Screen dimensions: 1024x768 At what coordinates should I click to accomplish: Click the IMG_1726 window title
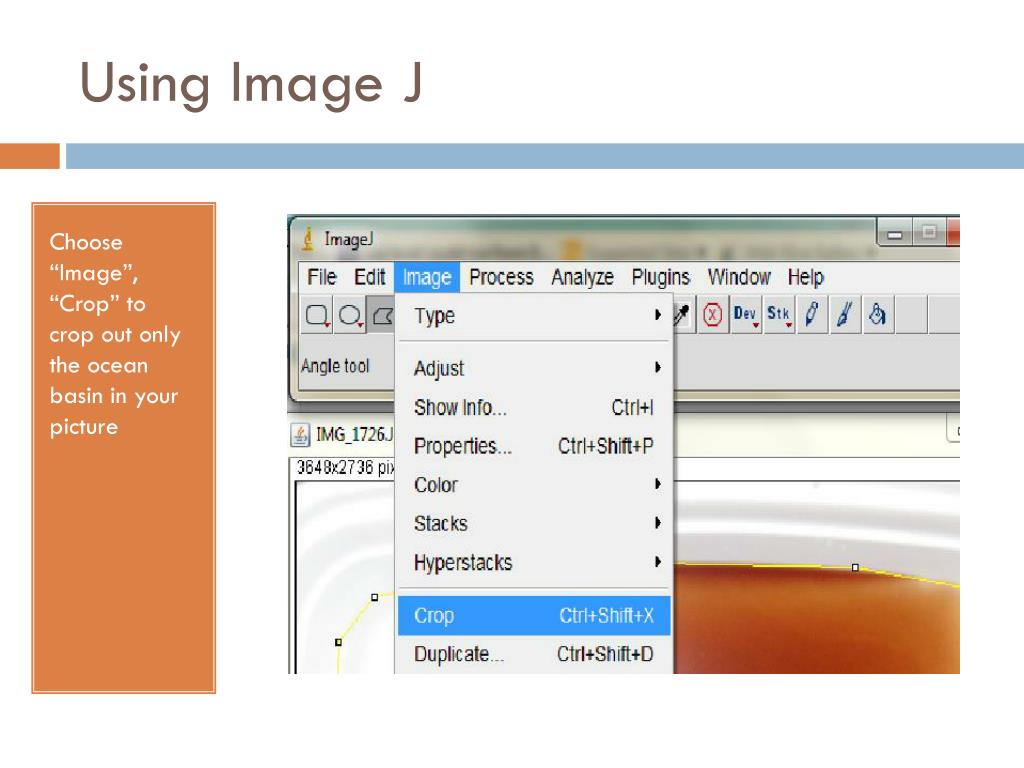(354, 434)
